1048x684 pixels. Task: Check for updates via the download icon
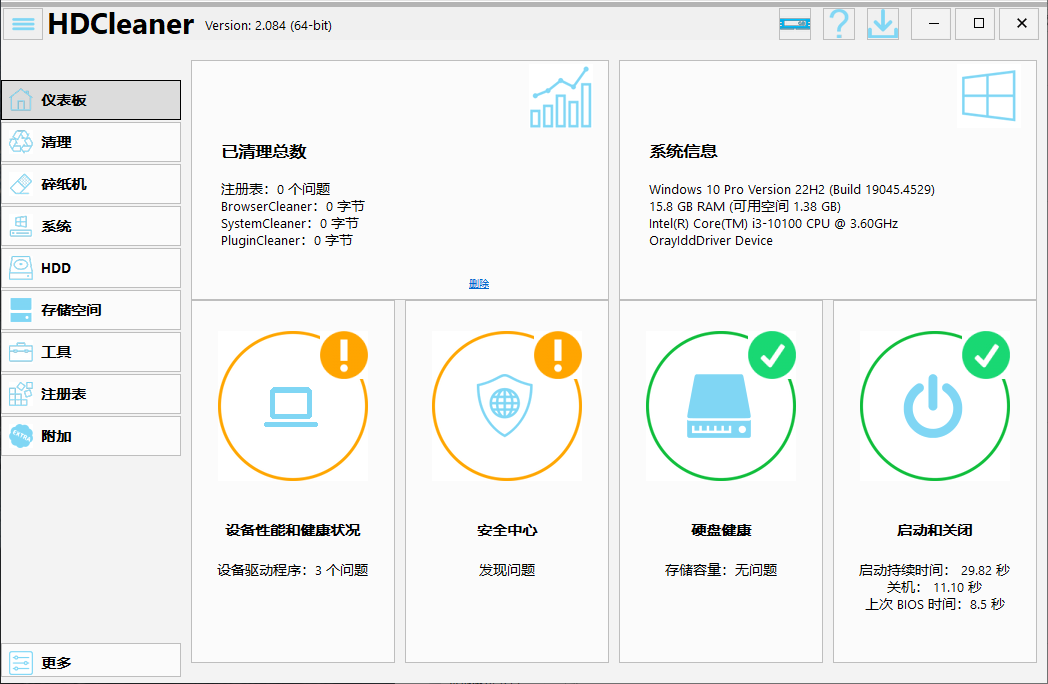pyautogui.click(x=882, y=24)
